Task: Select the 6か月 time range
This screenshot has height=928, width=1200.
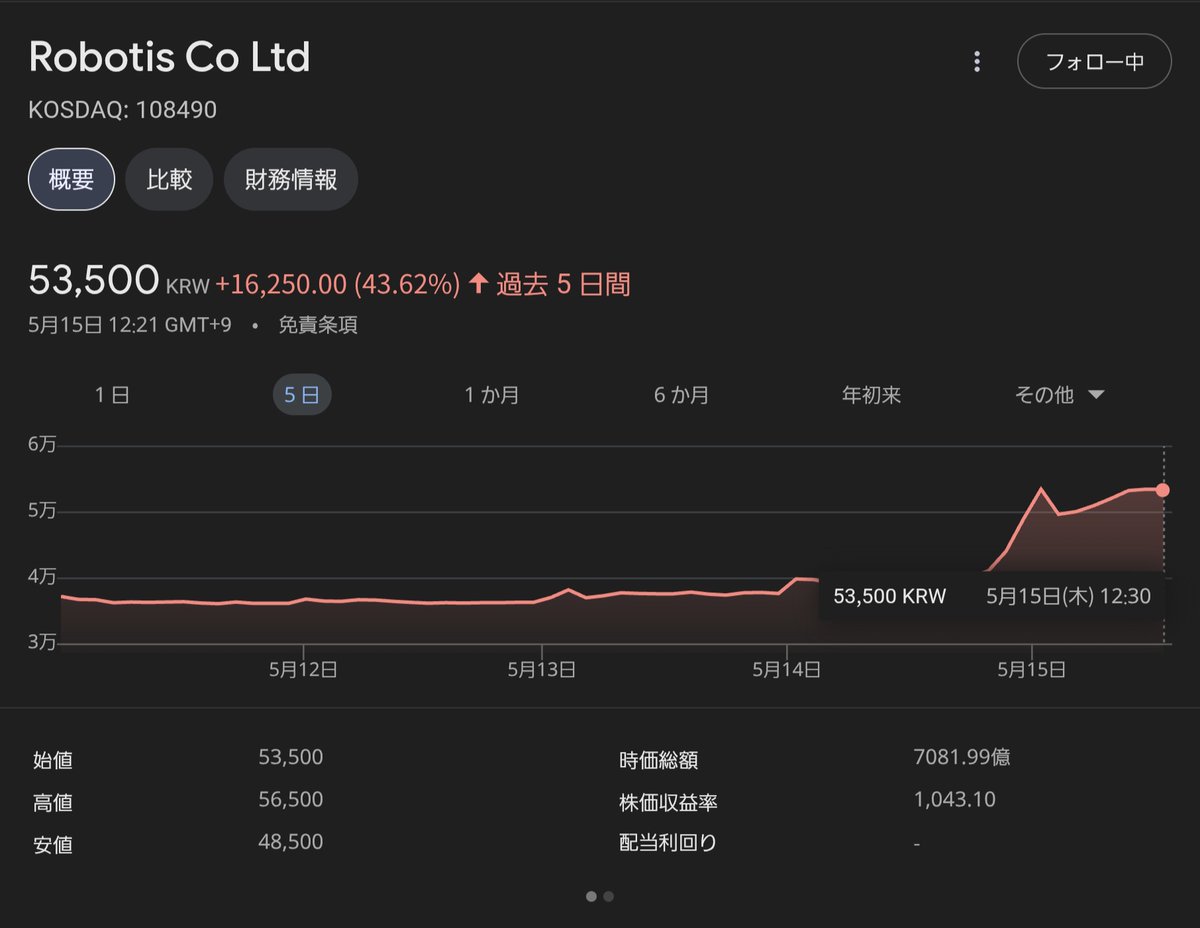Action: pyautogui.click(x=682, y=395)
